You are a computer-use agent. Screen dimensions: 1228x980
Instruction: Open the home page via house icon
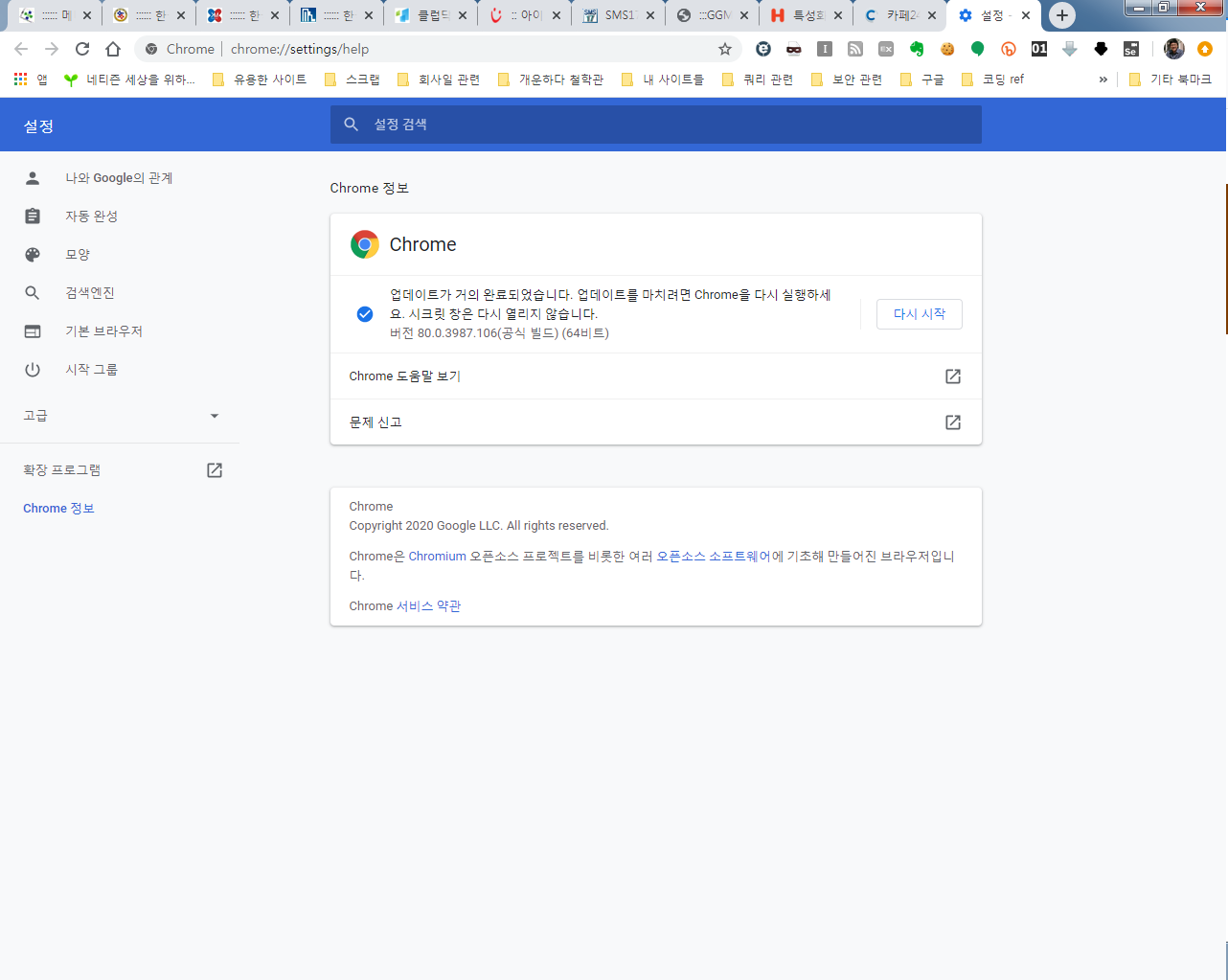point(113,49)
